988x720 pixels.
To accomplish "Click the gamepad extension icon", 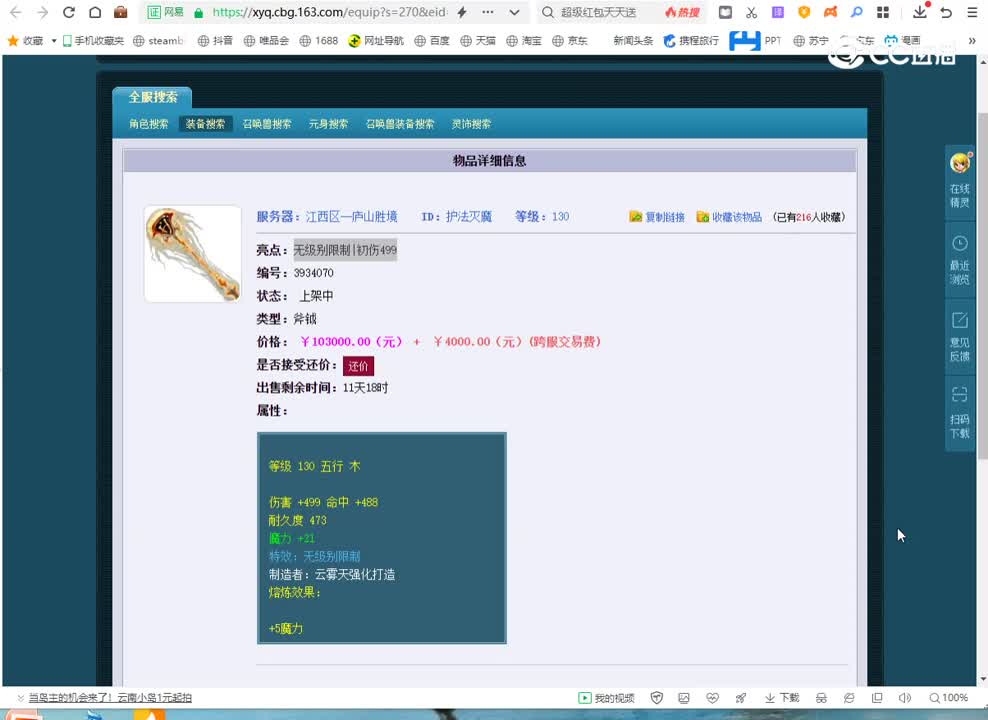I will [830, 12].
